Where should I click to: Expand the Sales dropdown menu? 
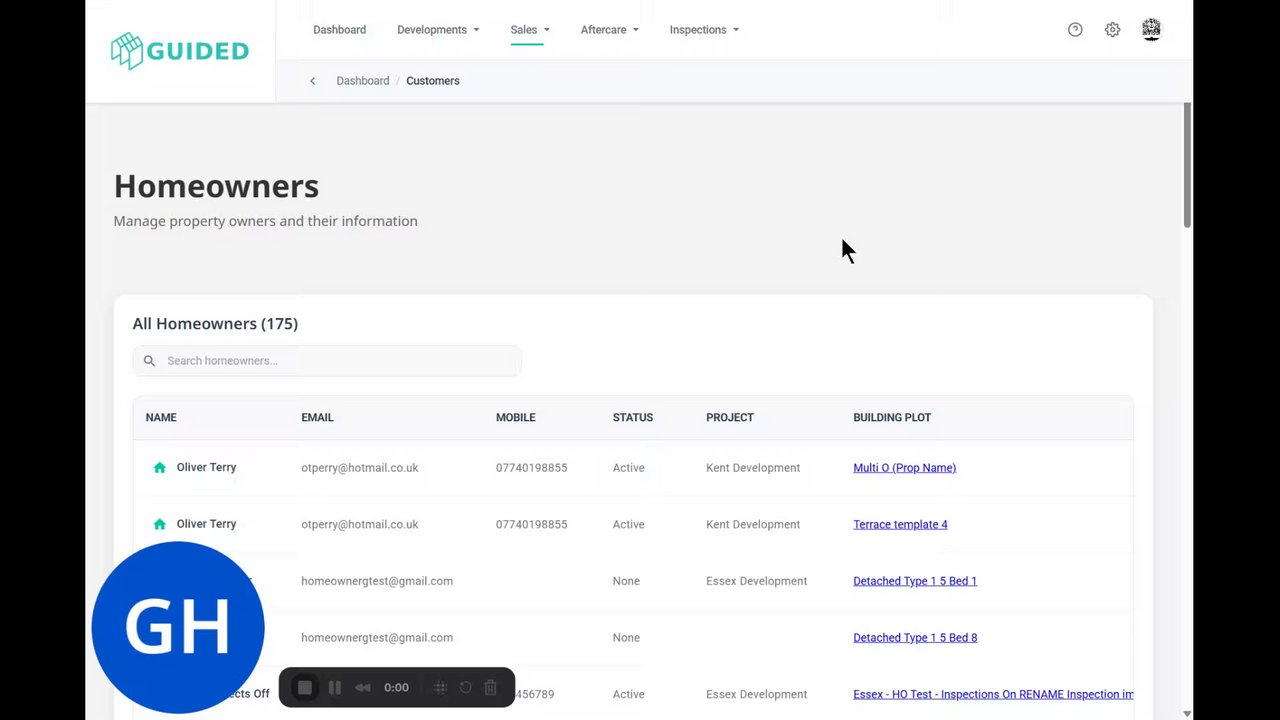coord(530,30)
